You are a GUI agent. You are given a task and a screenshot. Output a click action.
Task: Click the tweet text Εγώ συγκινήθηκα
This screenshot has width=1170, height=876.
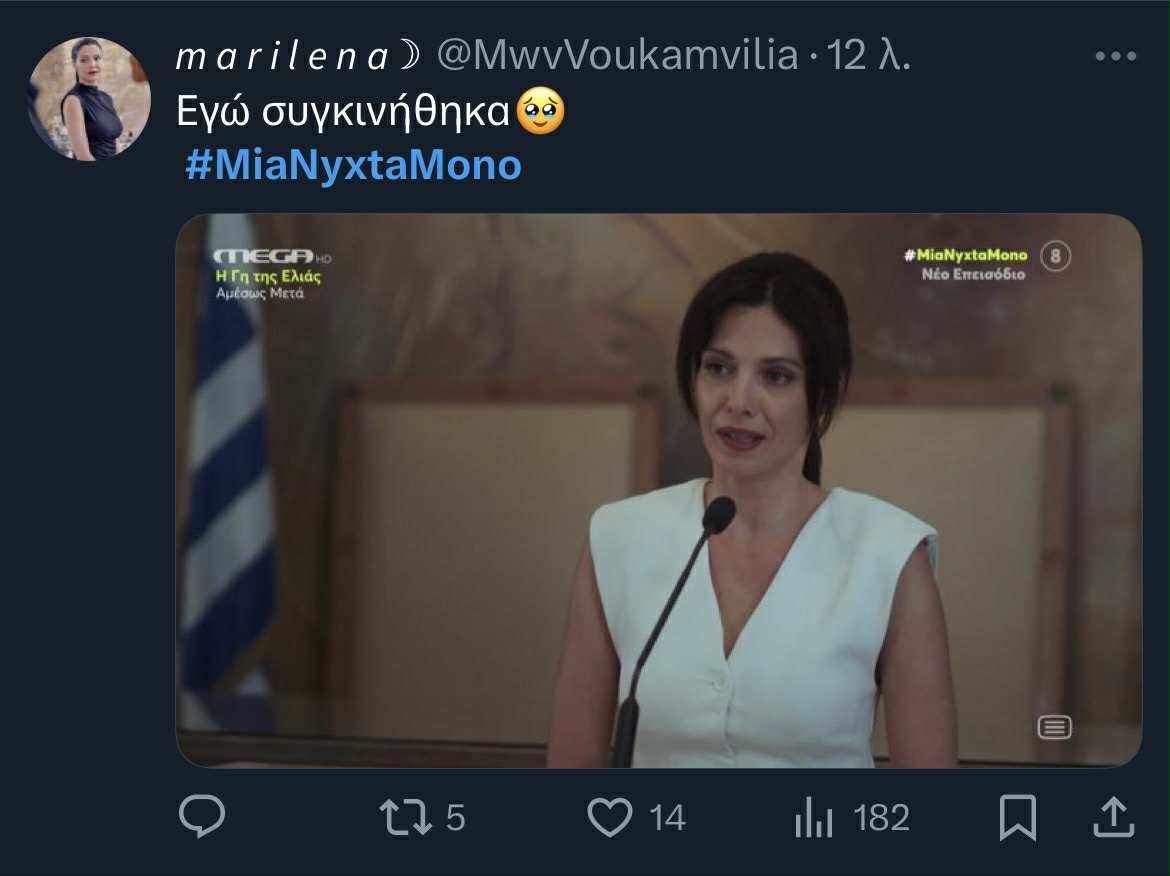click(x=344, y=112)
